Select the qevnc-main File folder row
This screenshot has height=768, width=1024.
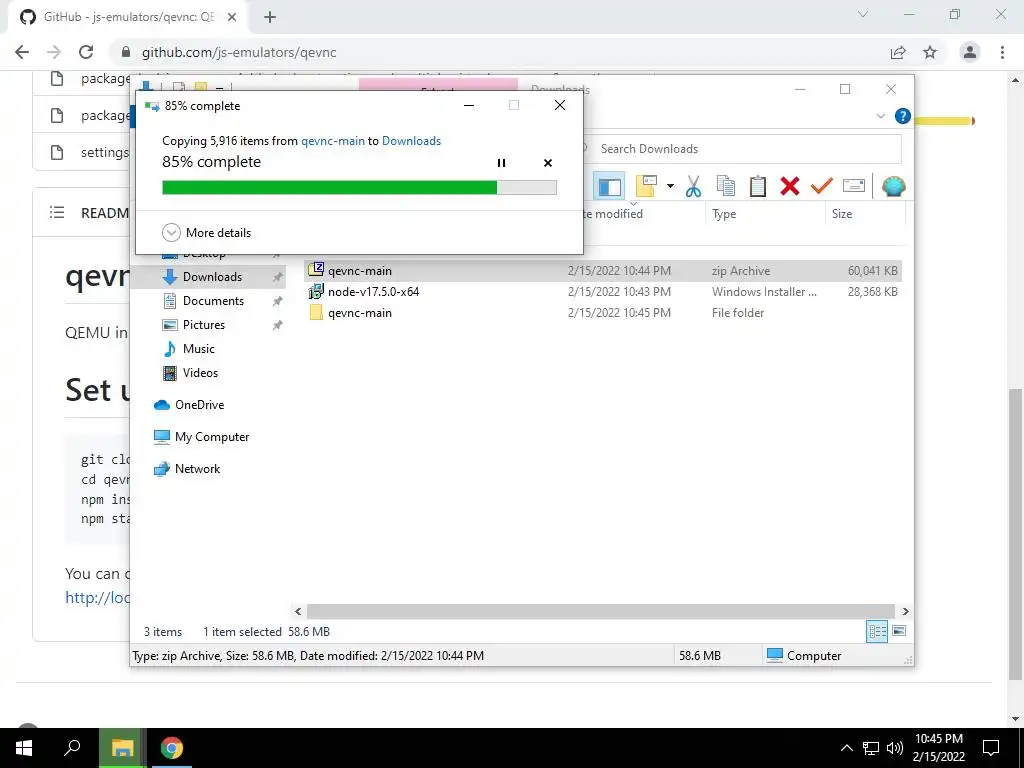coord(602,313)
